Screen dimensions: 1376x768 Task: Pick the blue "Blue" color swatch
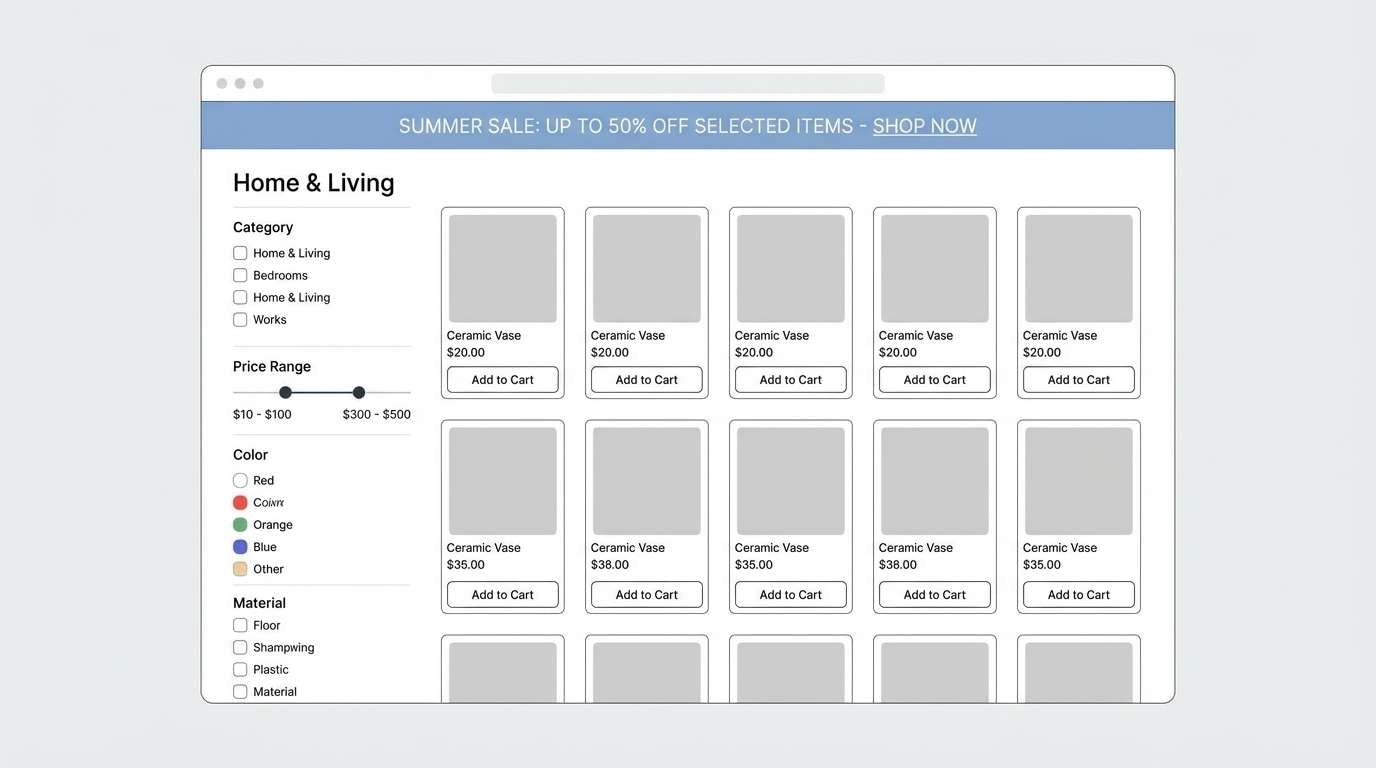240,546
